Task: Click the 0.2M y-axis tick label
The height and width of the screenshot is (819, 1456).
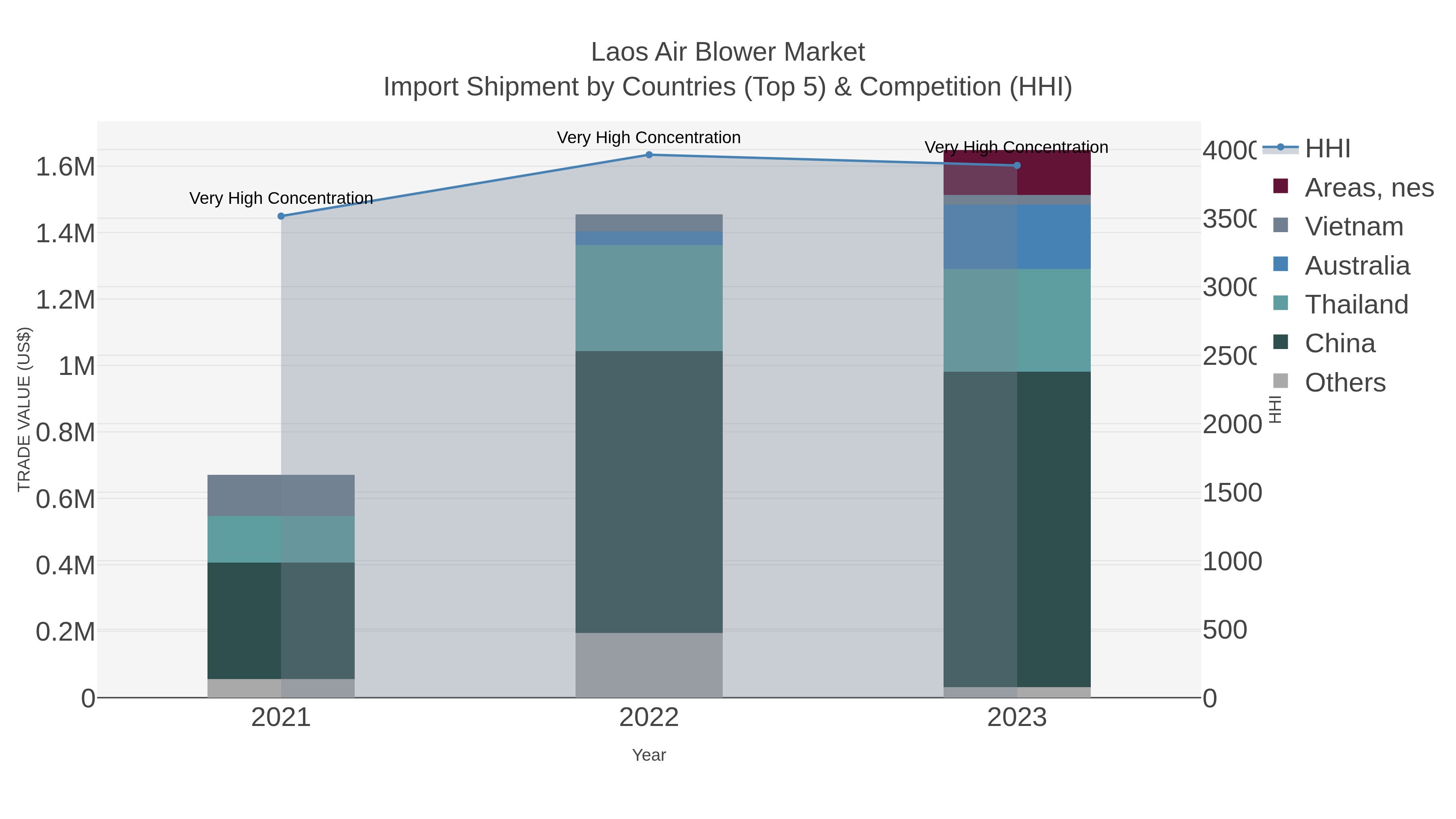Action: point(66,631)
